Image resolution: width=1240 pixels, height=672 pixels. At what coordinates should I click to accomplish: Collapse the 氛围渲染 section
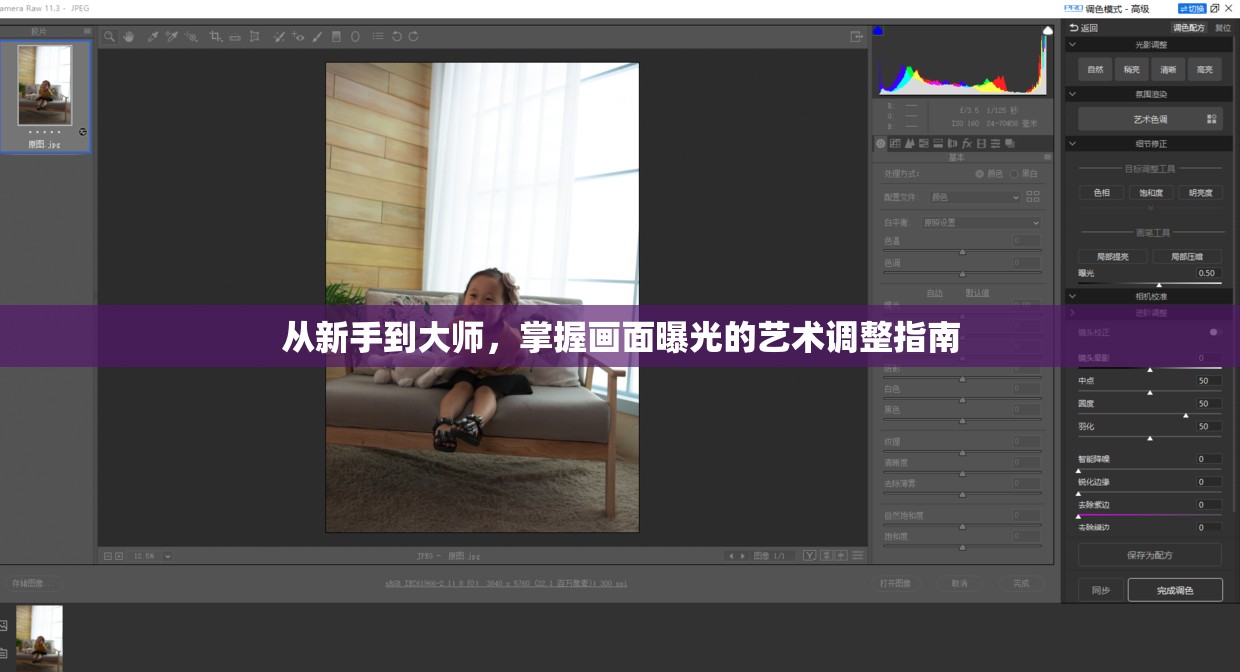1073,94
